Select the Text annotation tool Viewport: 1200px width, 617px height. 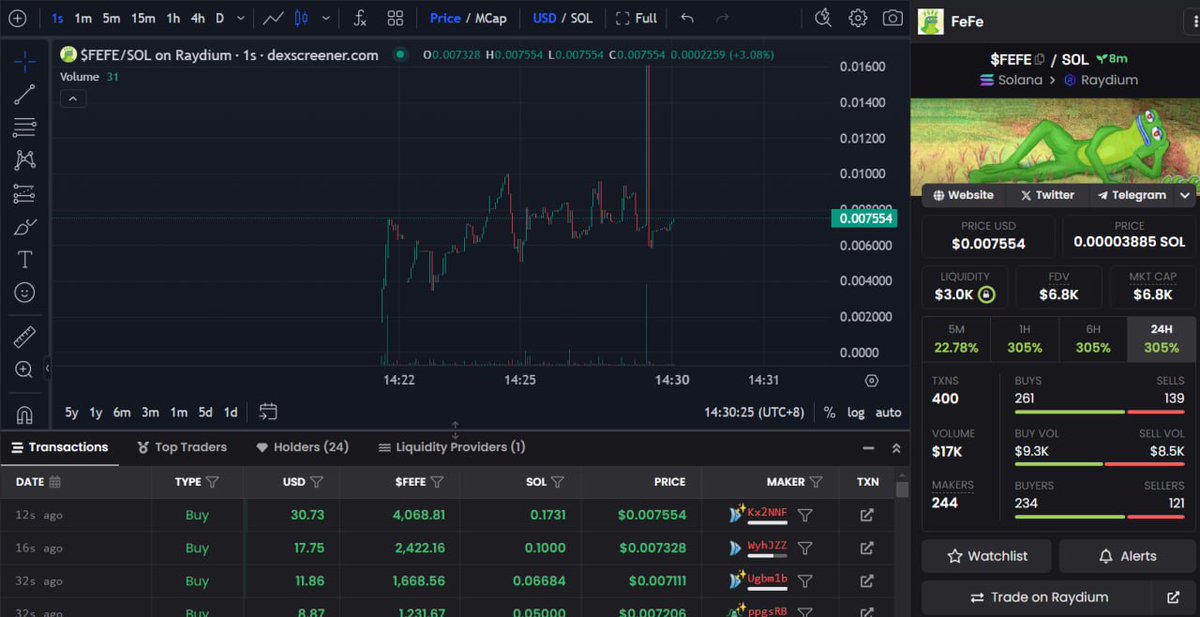[25, 259]
